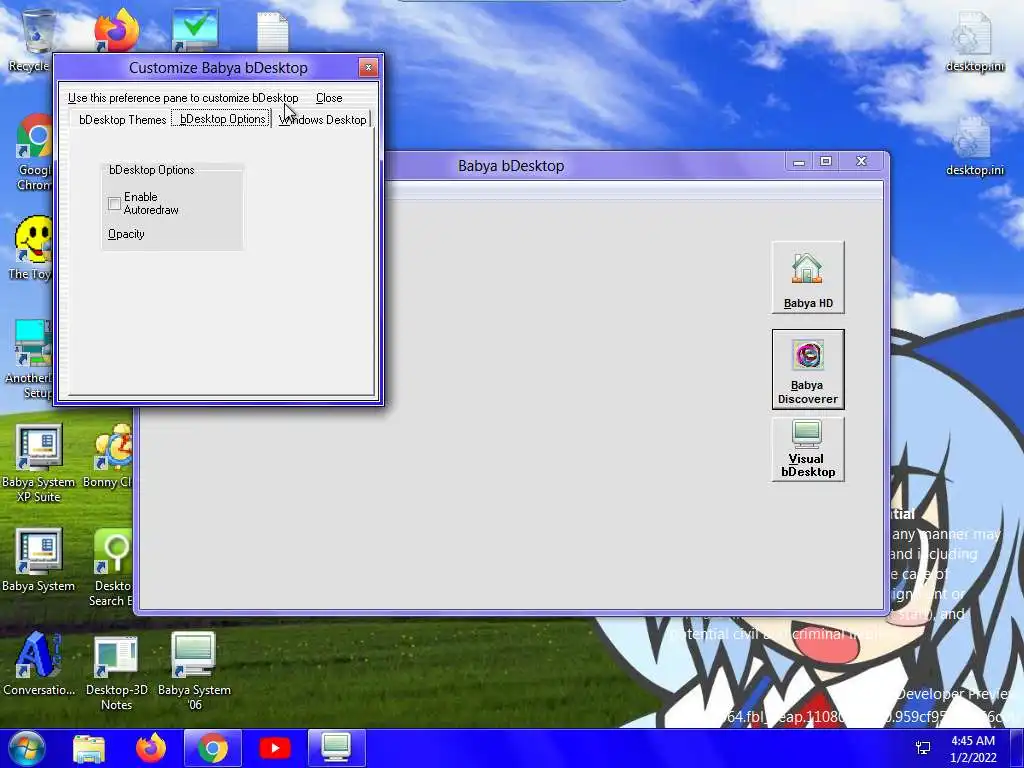Click the Show desktop strip at taskbar end
This screenshot has height=768, width=1024.
[1017, 748]
